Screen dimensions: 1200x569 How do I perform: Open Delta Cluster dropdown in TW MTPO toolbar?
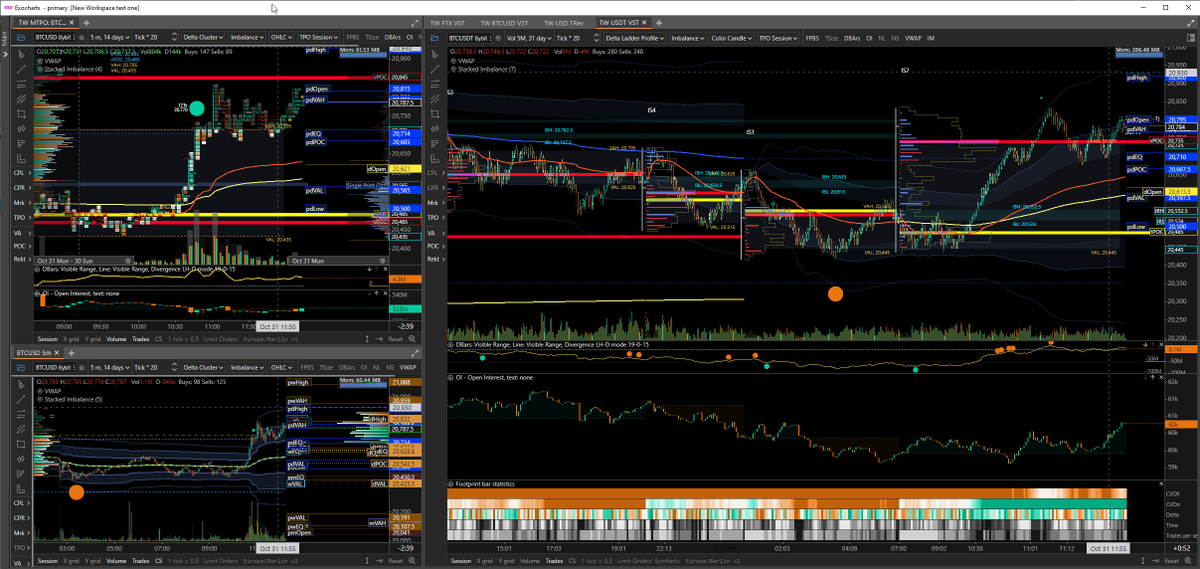[204, 37]
